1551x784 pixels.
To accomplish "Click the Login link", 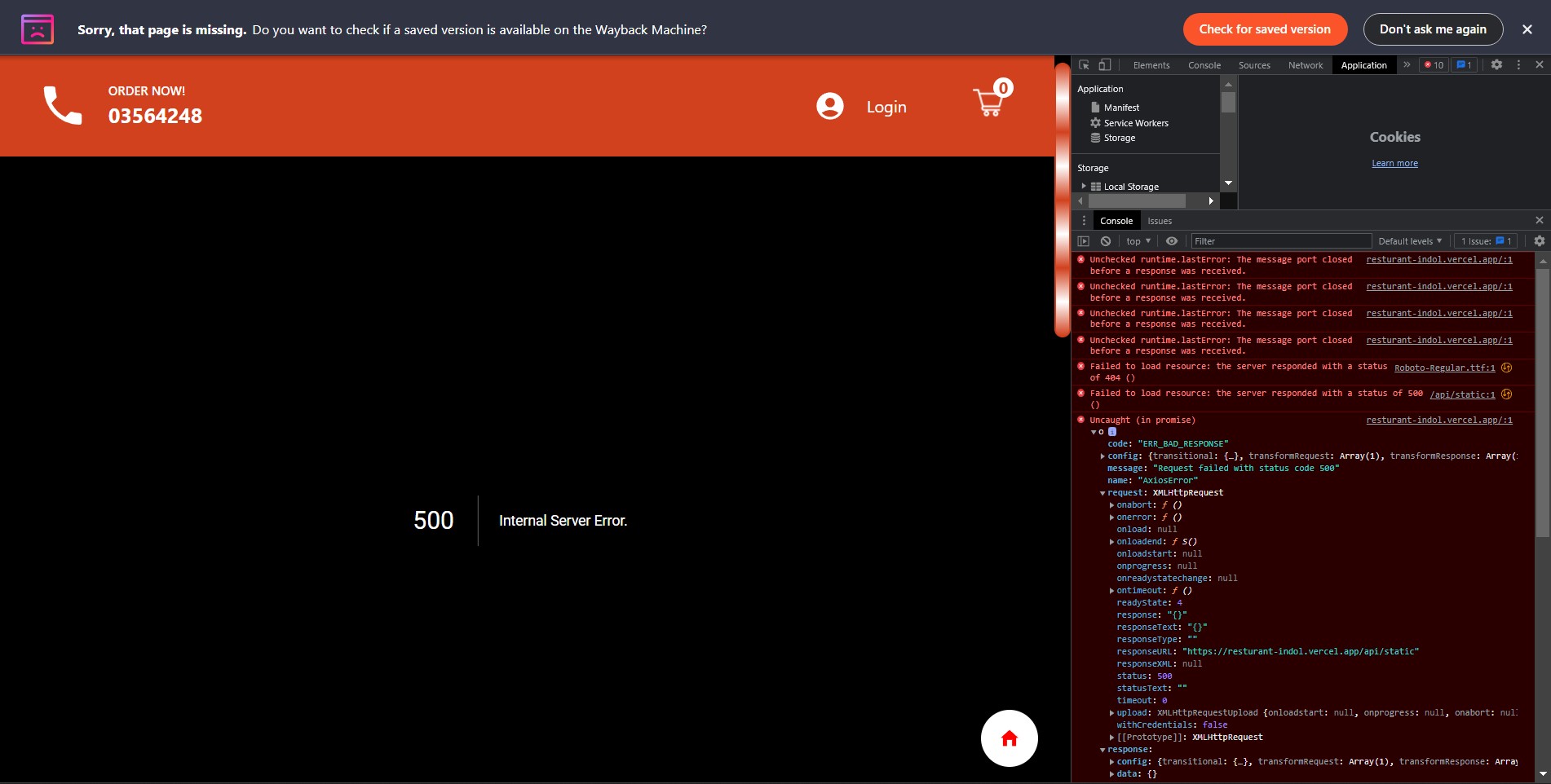I will pyautogui.click(x=886, y=106).
